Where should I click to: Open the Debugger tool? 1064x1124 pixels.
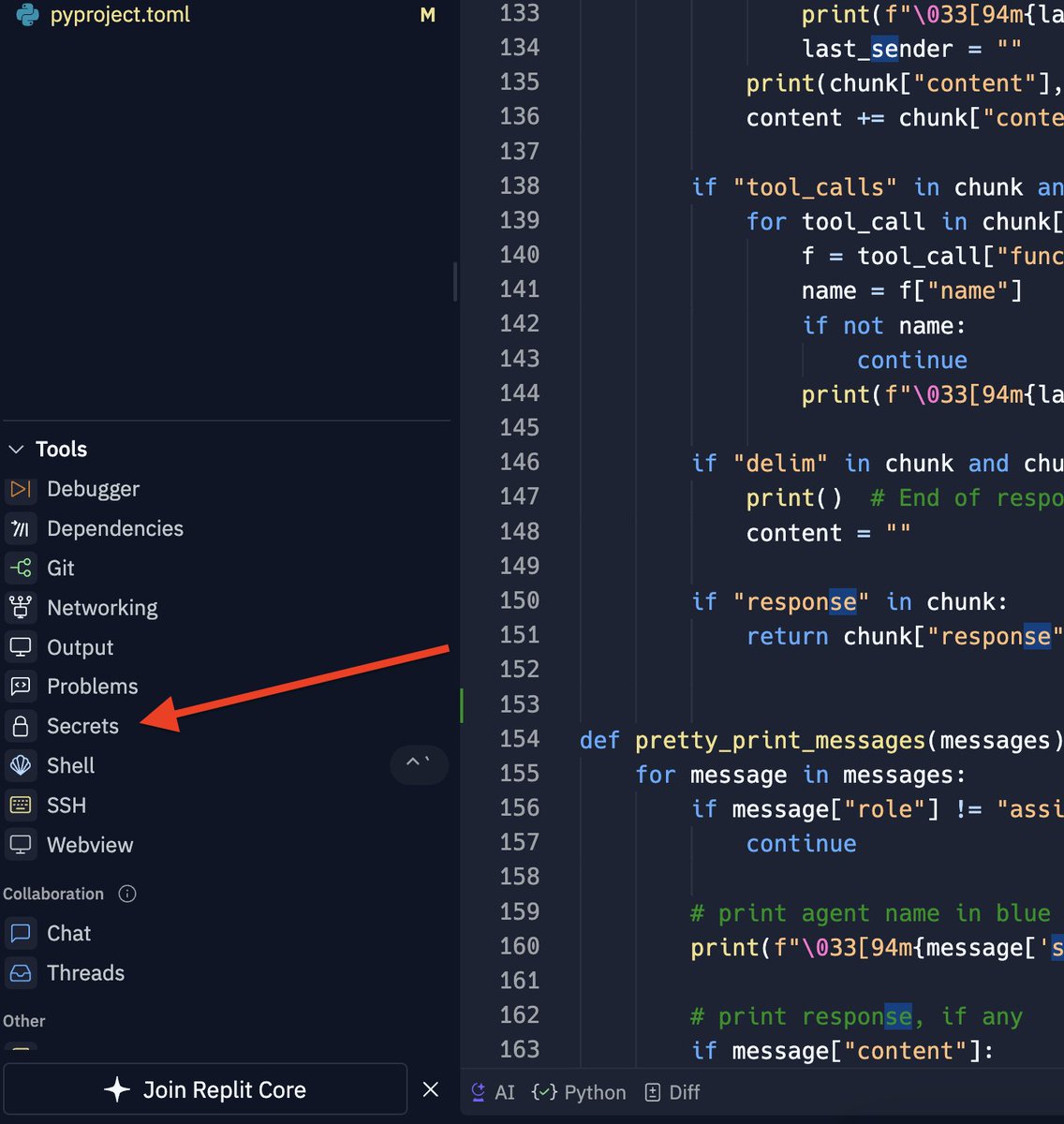coord(93,489)
